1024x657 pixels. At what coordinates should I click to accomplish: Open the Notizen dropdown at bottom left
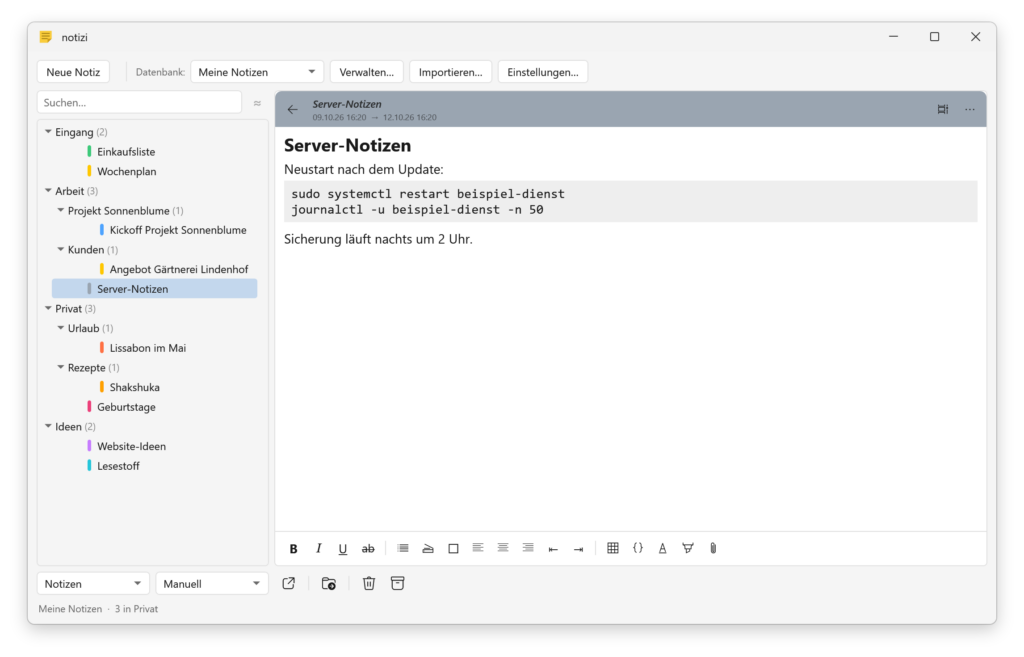[93, 584]
